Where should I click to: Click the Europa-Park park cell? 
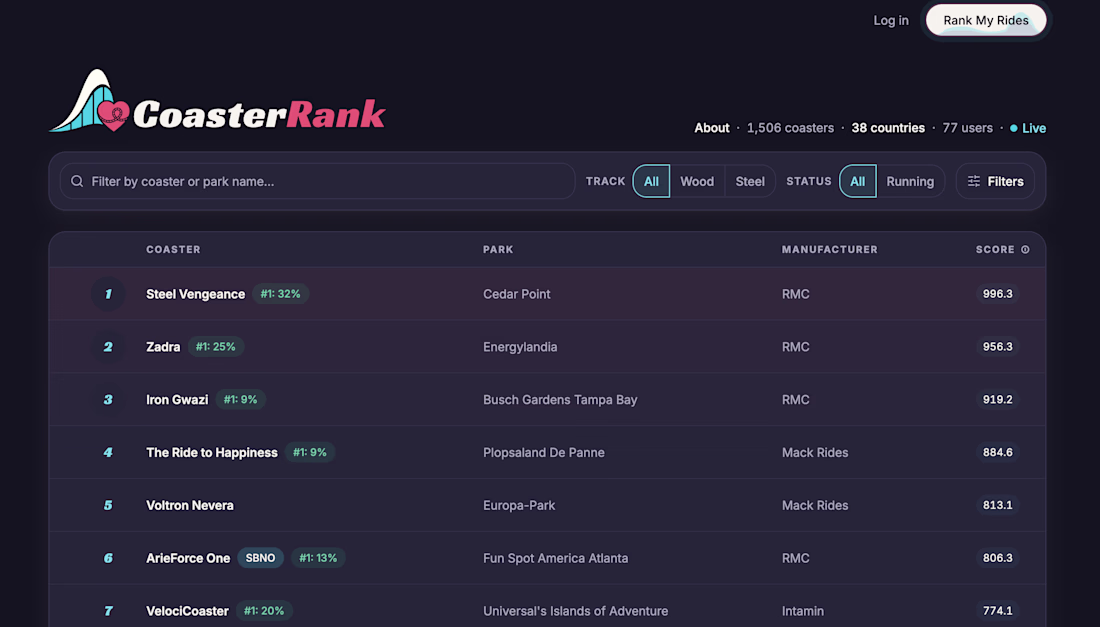[x=519, y=506]
